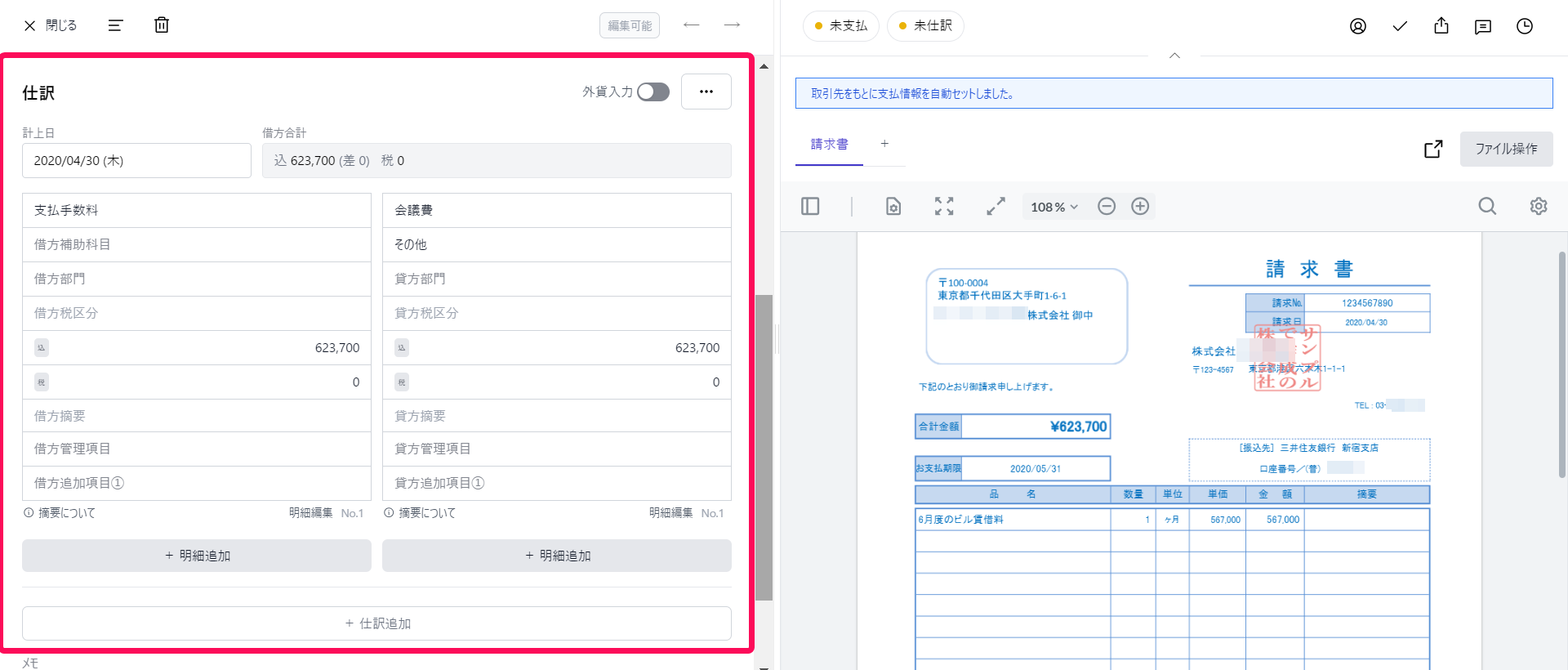This screenshot has height=670, width=1568.
Task: Click the credit side 明細追加 button
Action: pos(557,556)
